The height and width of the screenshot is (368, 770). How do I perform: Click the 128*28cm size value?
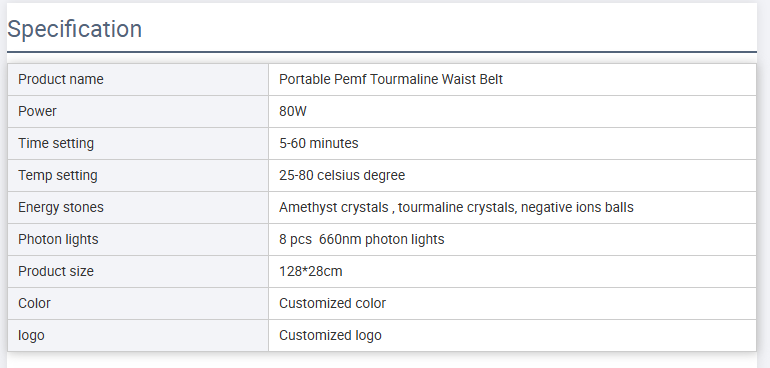310,271
